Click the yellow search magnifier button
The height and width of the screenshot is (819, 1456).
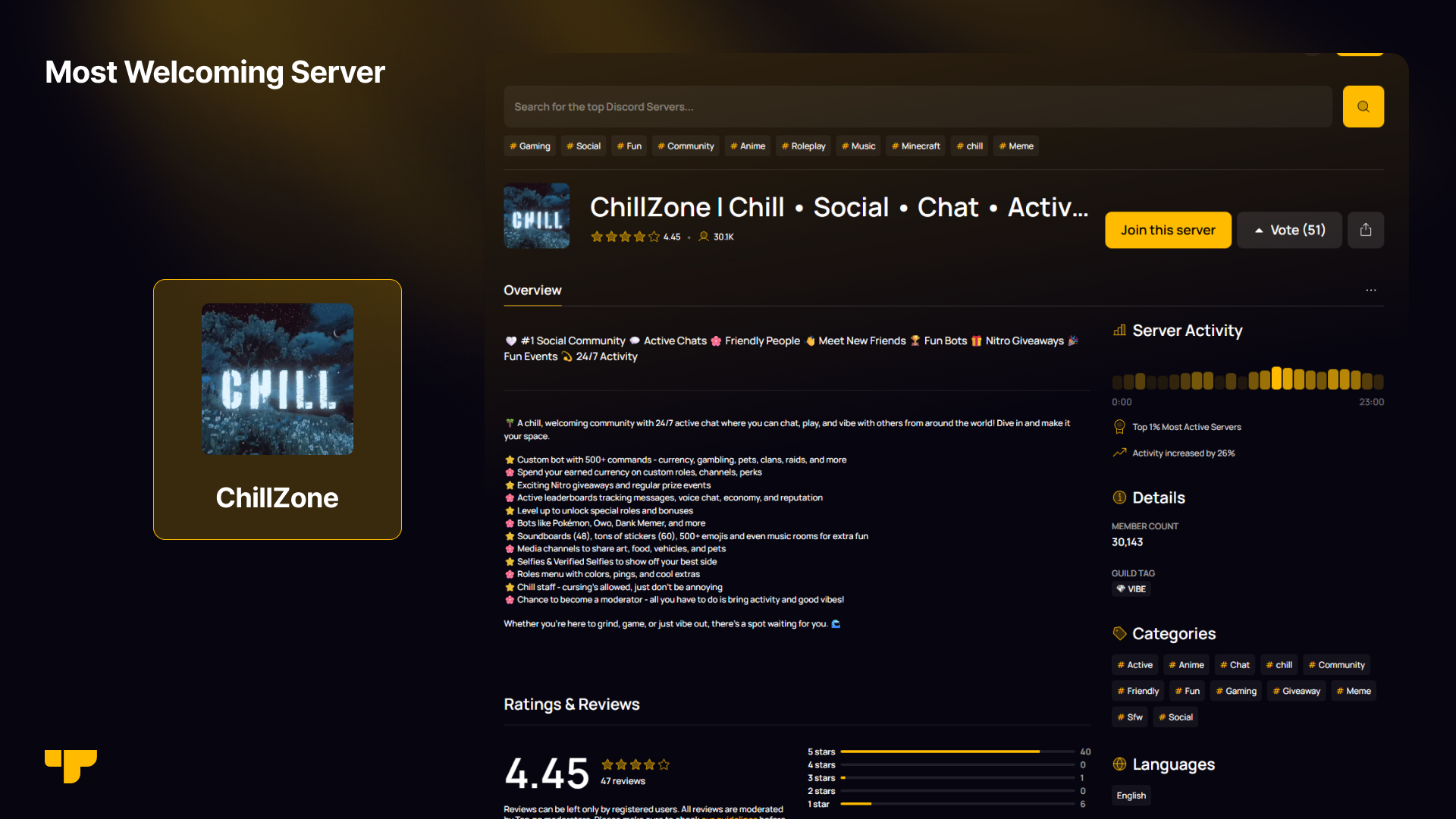click(x=1363, y=107)
